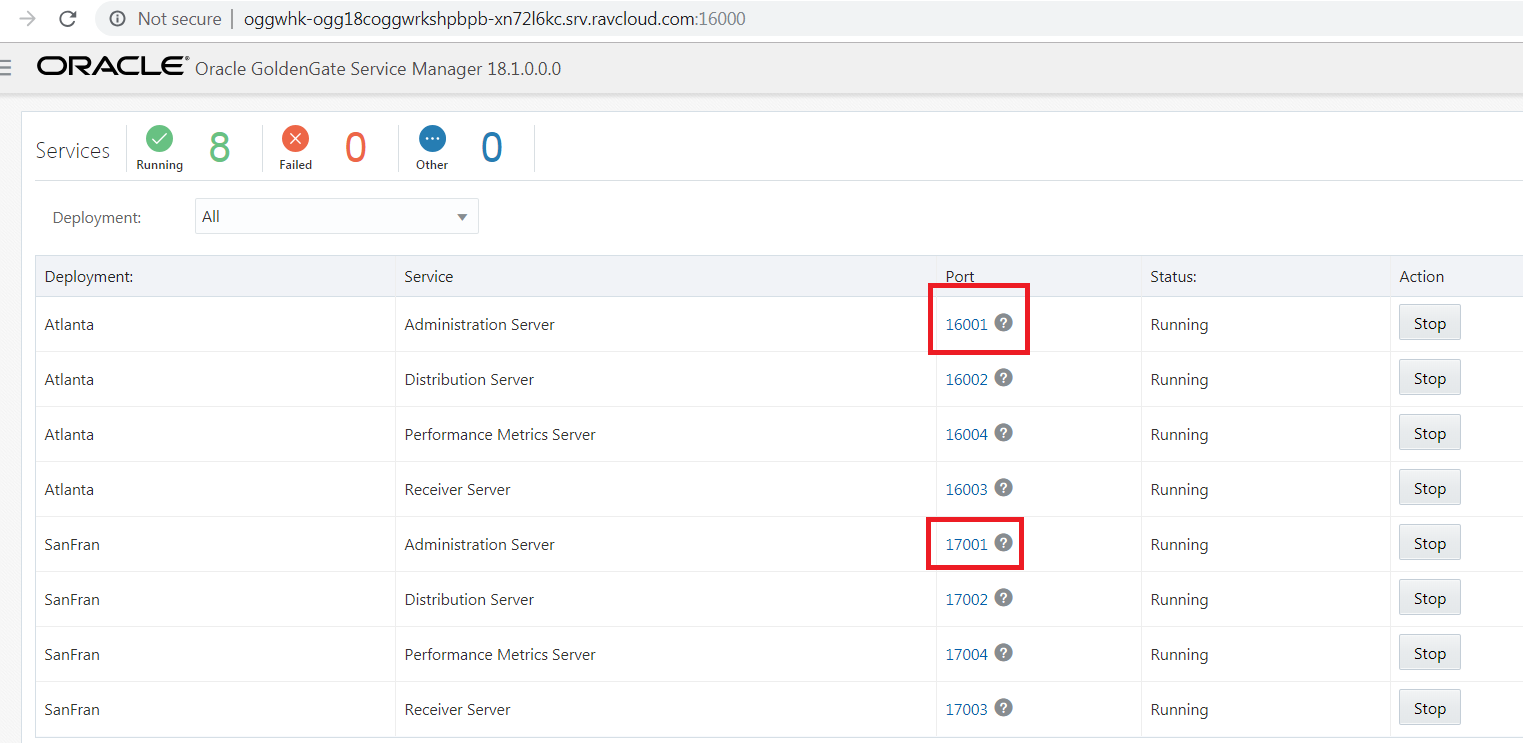The width and height of the screenshot is (1523, 743).
Task: Stop the Atlanta Distribution Server
Action: 1430,378
